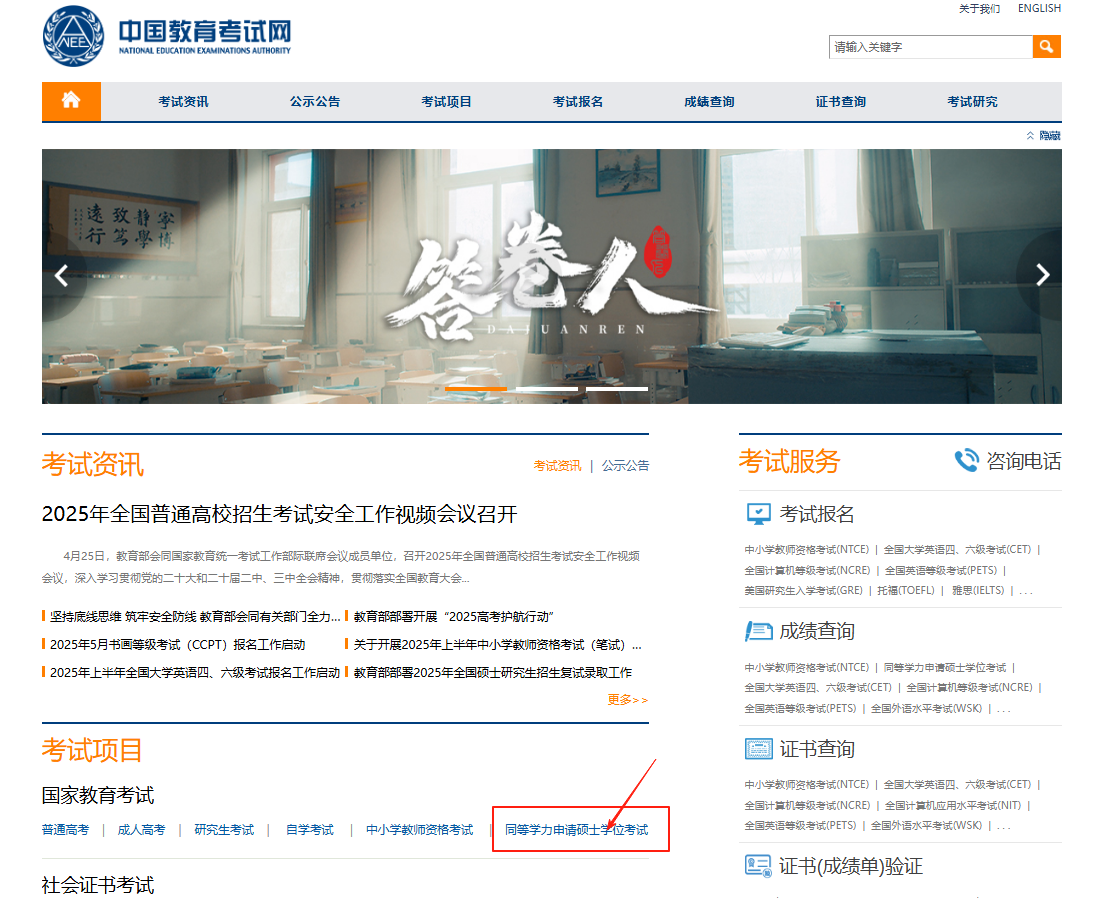This screenshot has width=1094, height=898.
Task: Open 全国外语水平考试(WSK) under 成绩查询
Action: coord(927,708)
